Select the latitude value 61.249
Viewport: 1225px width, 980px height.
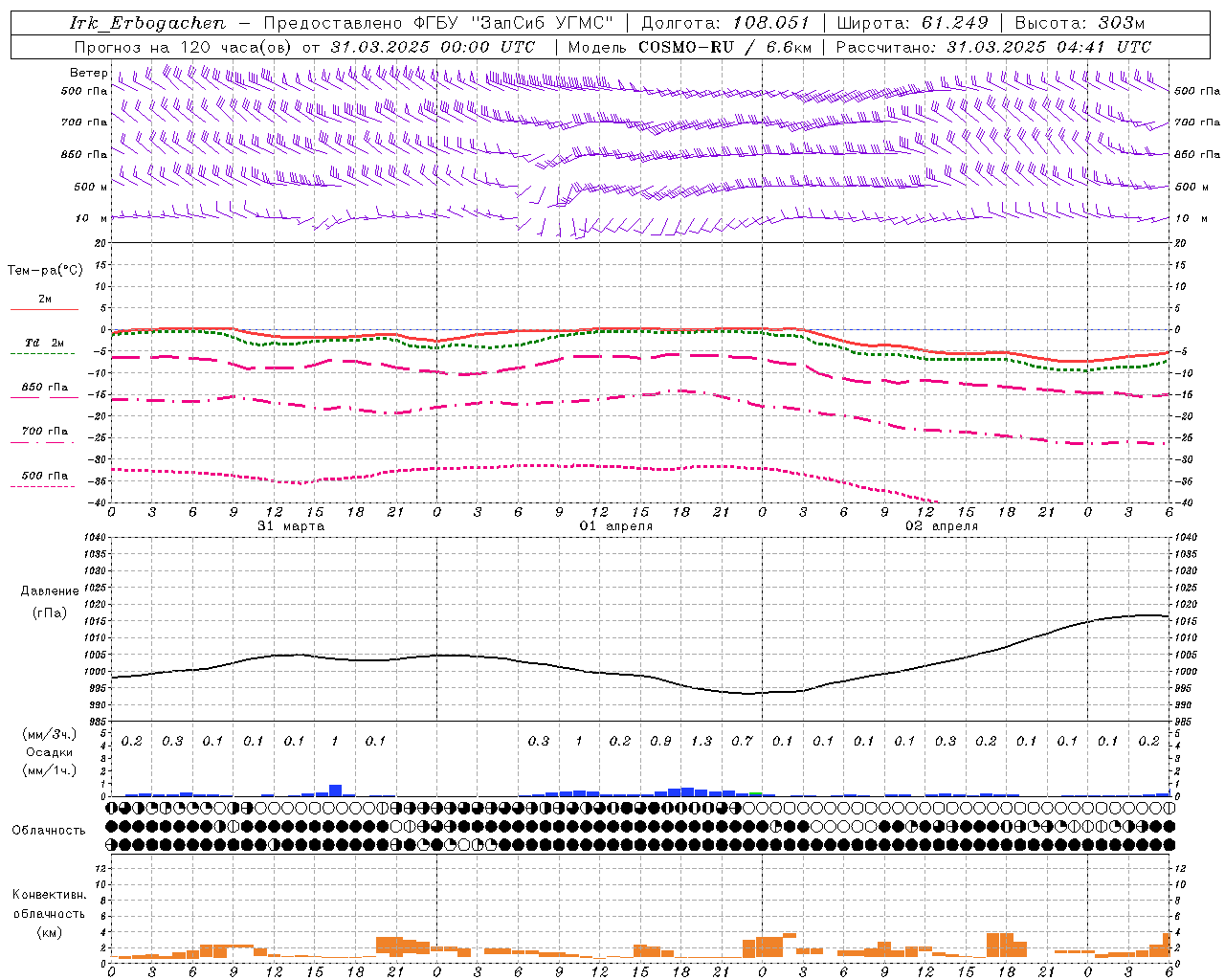[x=954, y=23]
